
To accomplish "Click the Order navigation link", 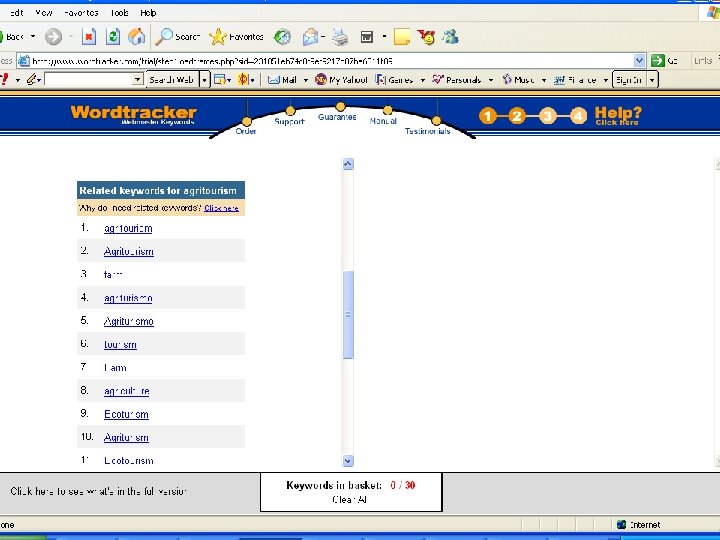I will tap(246, 131).
